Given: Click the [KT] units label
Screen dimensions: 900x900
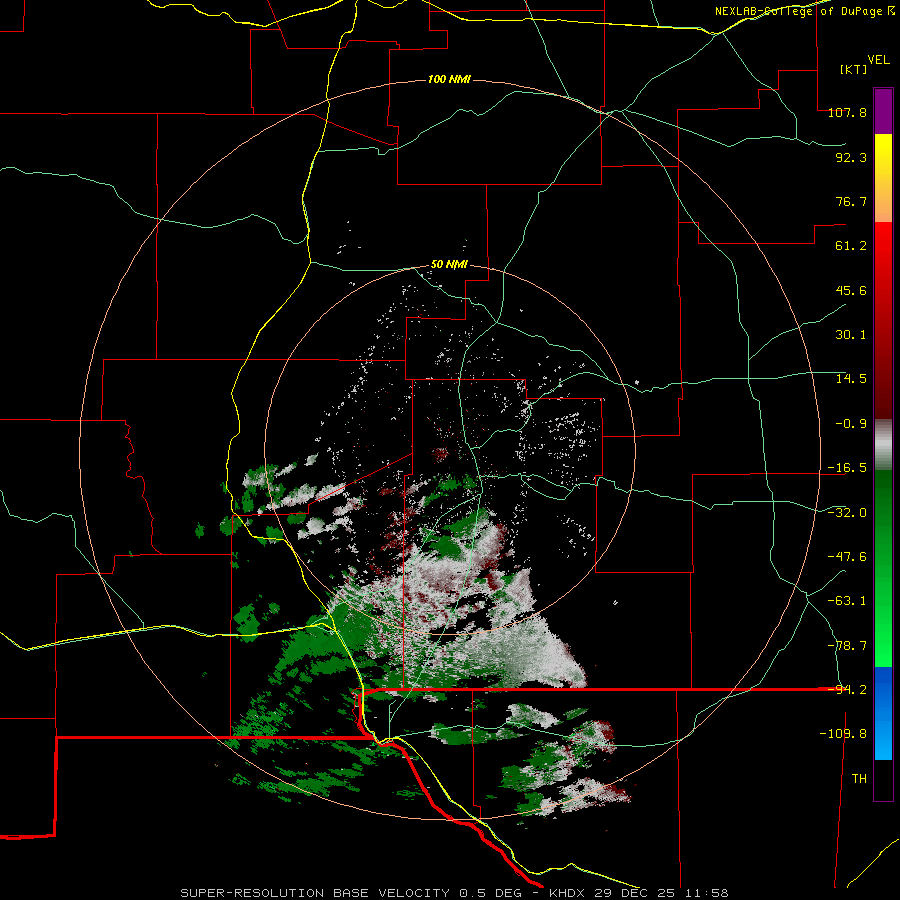Looking at the screenshot, I should click(x=853, y=69).
